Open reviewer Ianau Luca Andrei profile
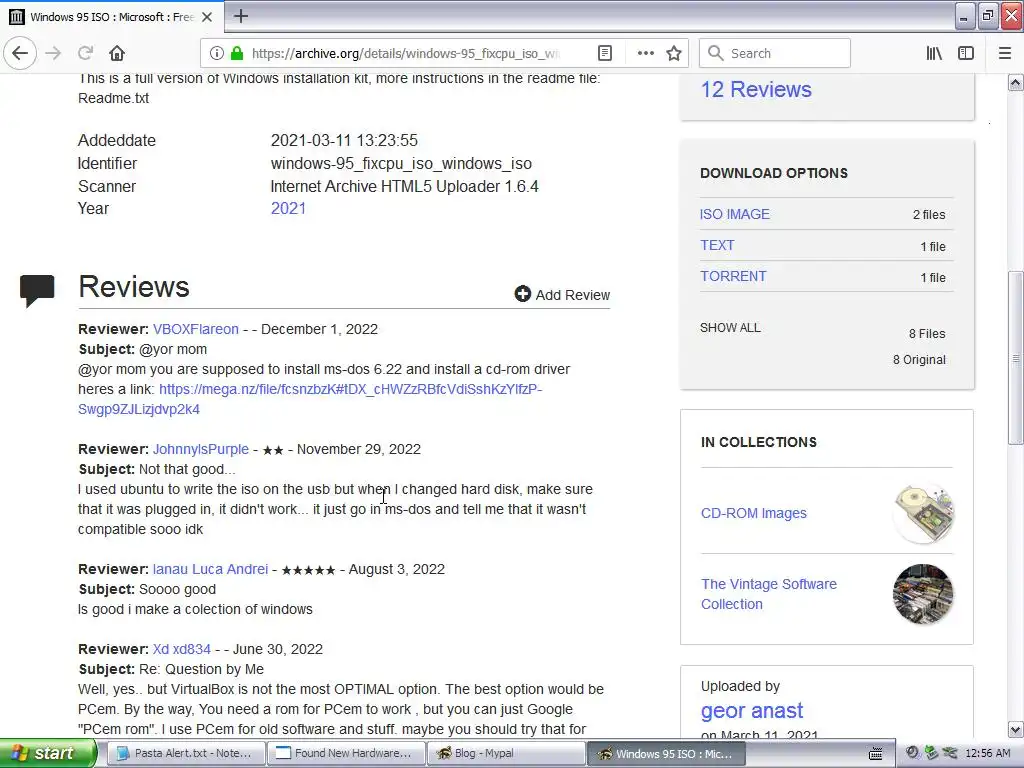Viewport: 1024px width, 768px height. pos(210,569)
